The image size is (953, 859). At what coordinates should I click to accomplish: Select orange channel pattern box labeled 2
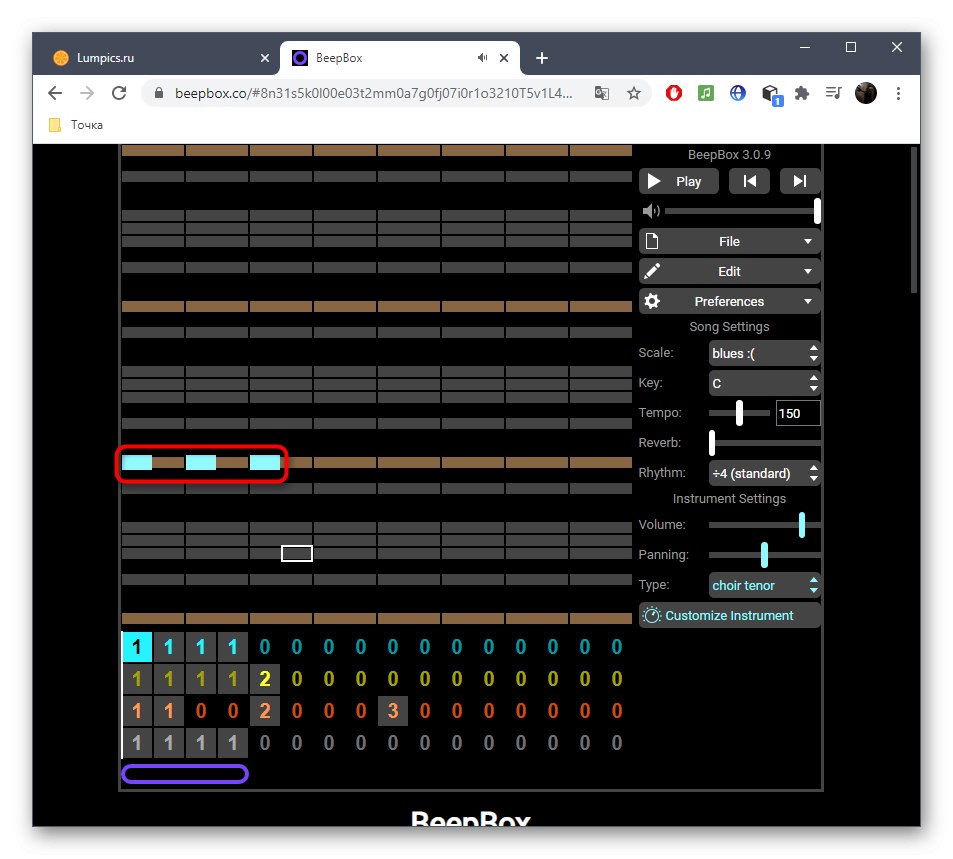click(x=265, y=711)
